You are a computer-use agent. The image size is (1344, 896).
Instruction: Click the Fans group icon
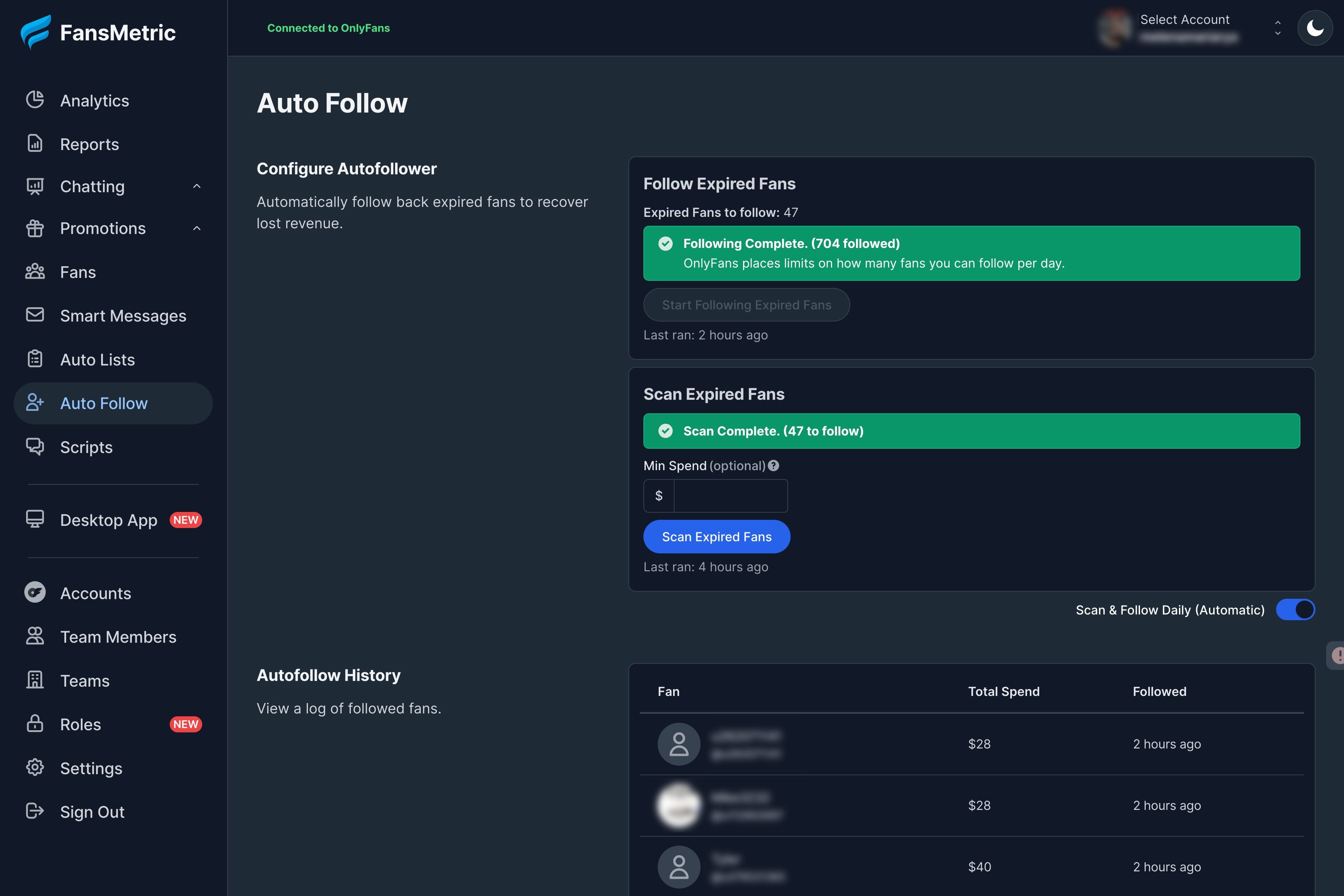click(35, 272)
